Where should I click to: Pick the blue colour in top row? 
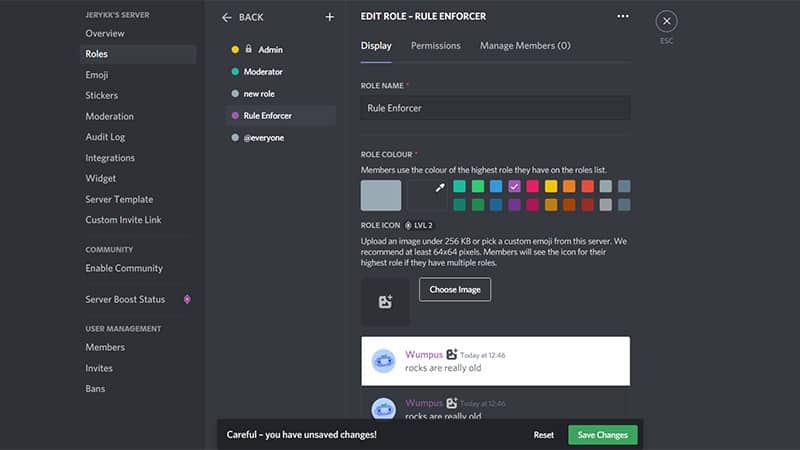click(x=496, y=186)
